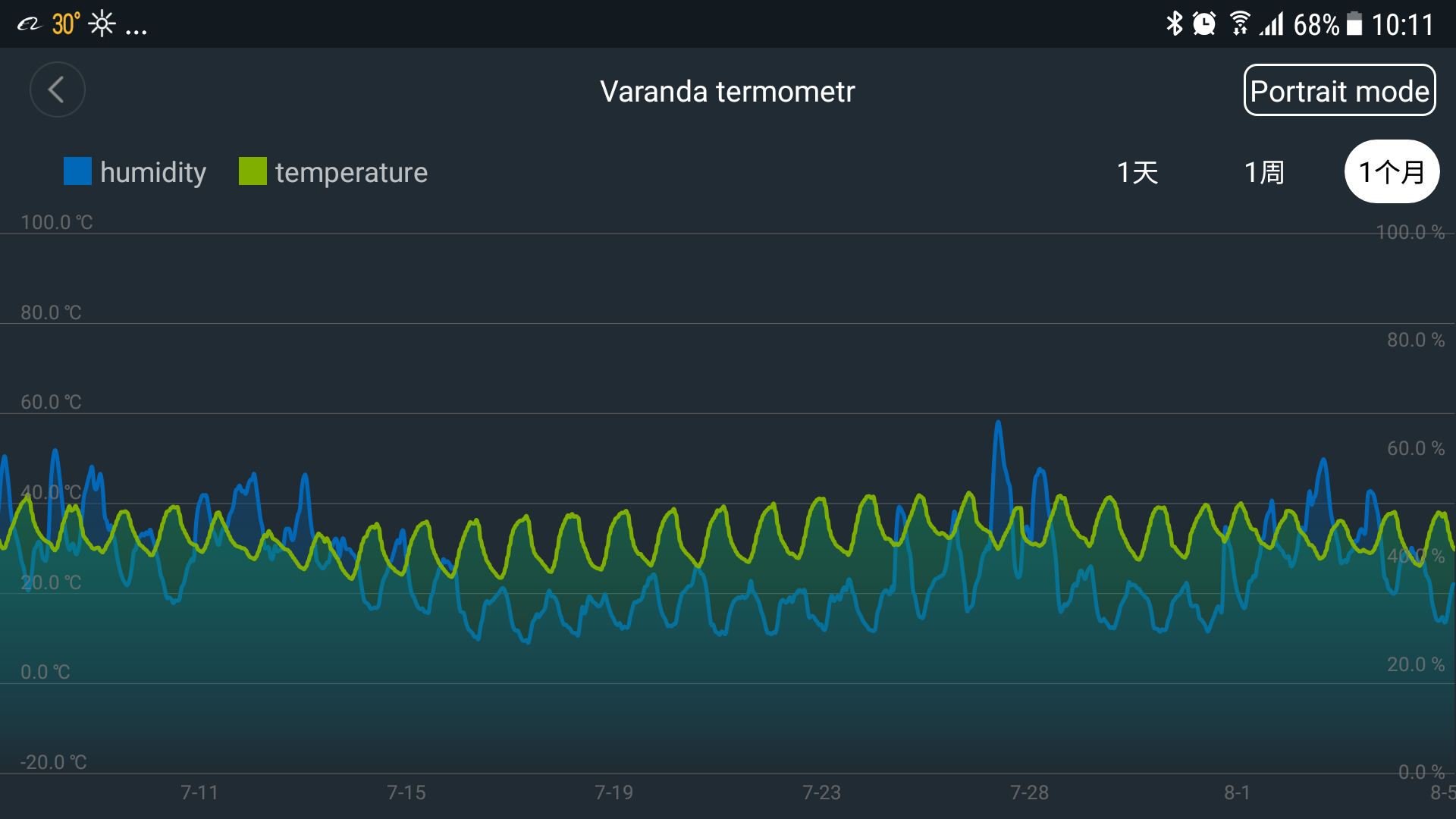Image resolution: width=1456 pixels, height=819 pixels.
Task: Tap the 30° weather notification
Action: pos(66,24)
